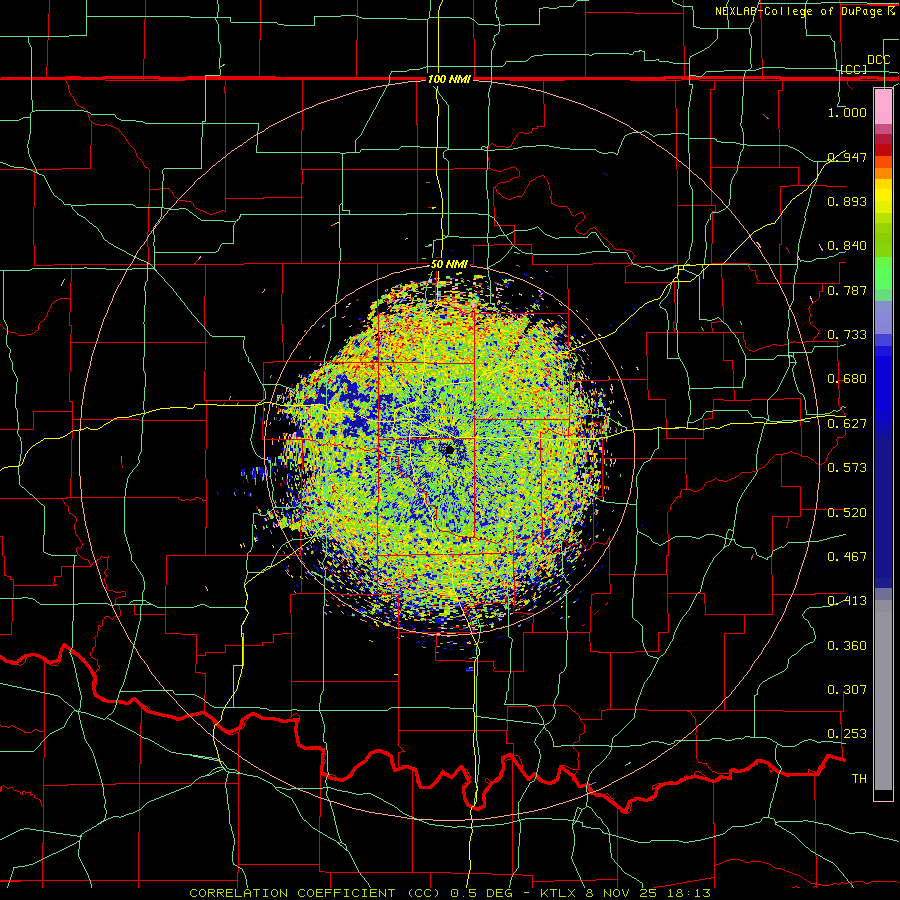
Task: Click the 100 NMI range ring label
Action: pos(449,79)
